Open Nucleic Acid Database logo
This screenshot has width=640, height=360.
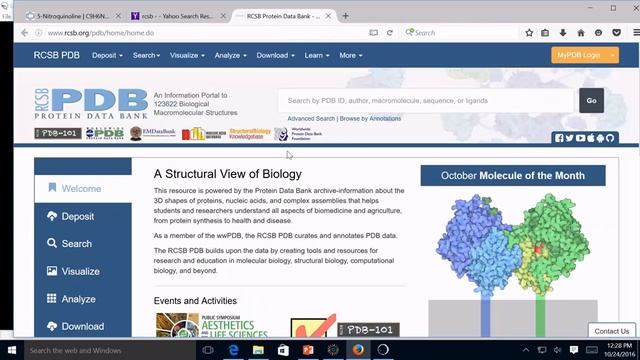coord(204,133)
